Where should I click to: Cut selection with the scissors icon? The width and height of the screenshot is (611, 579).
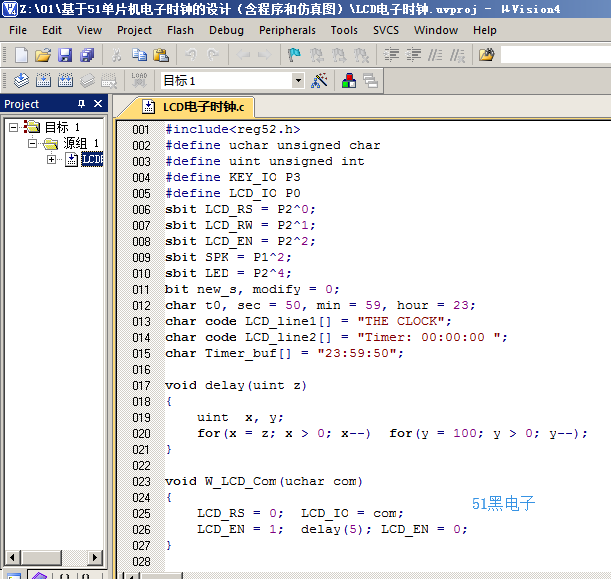116,55
